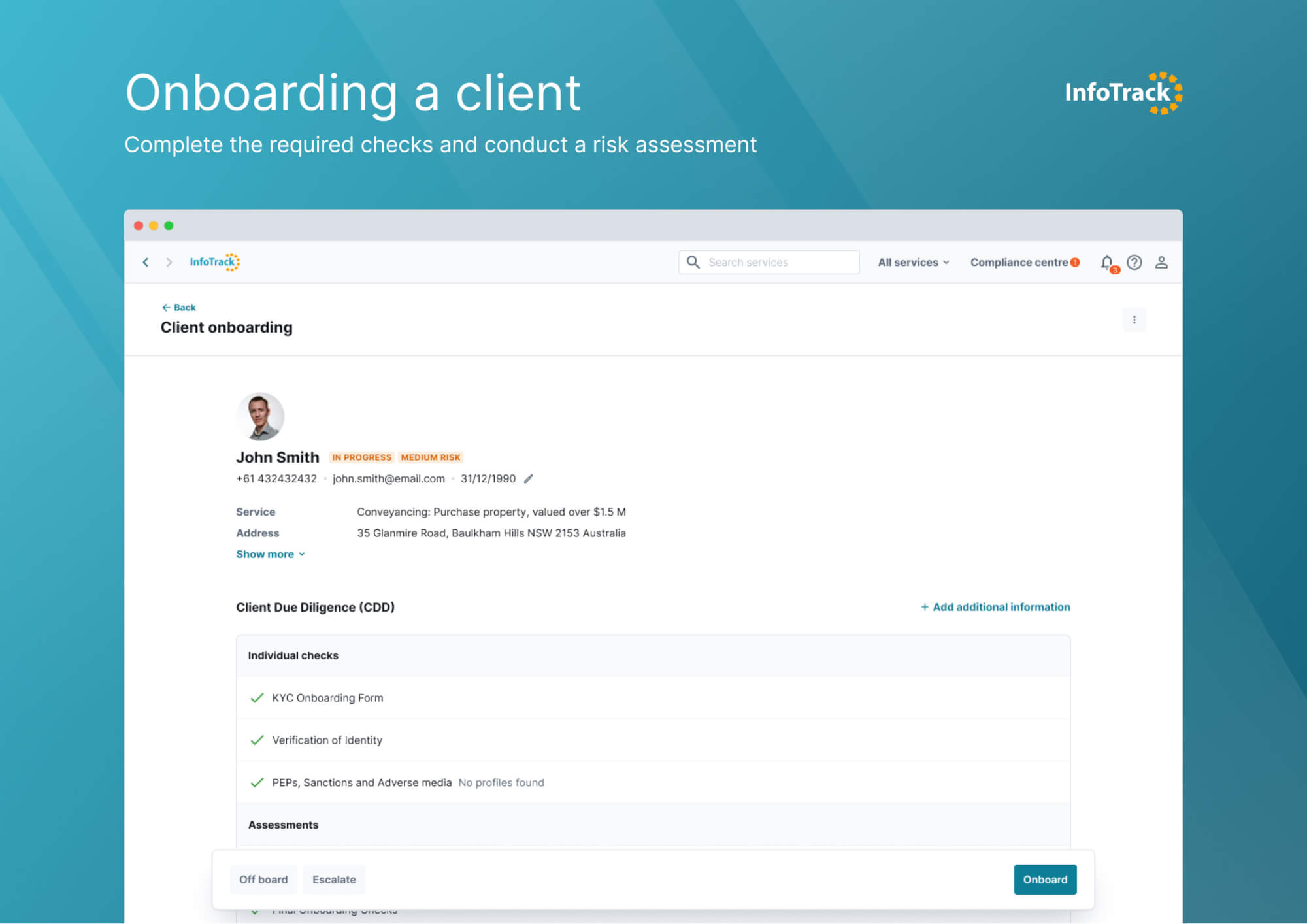Open the notifications bell icon

[1108, 263]
